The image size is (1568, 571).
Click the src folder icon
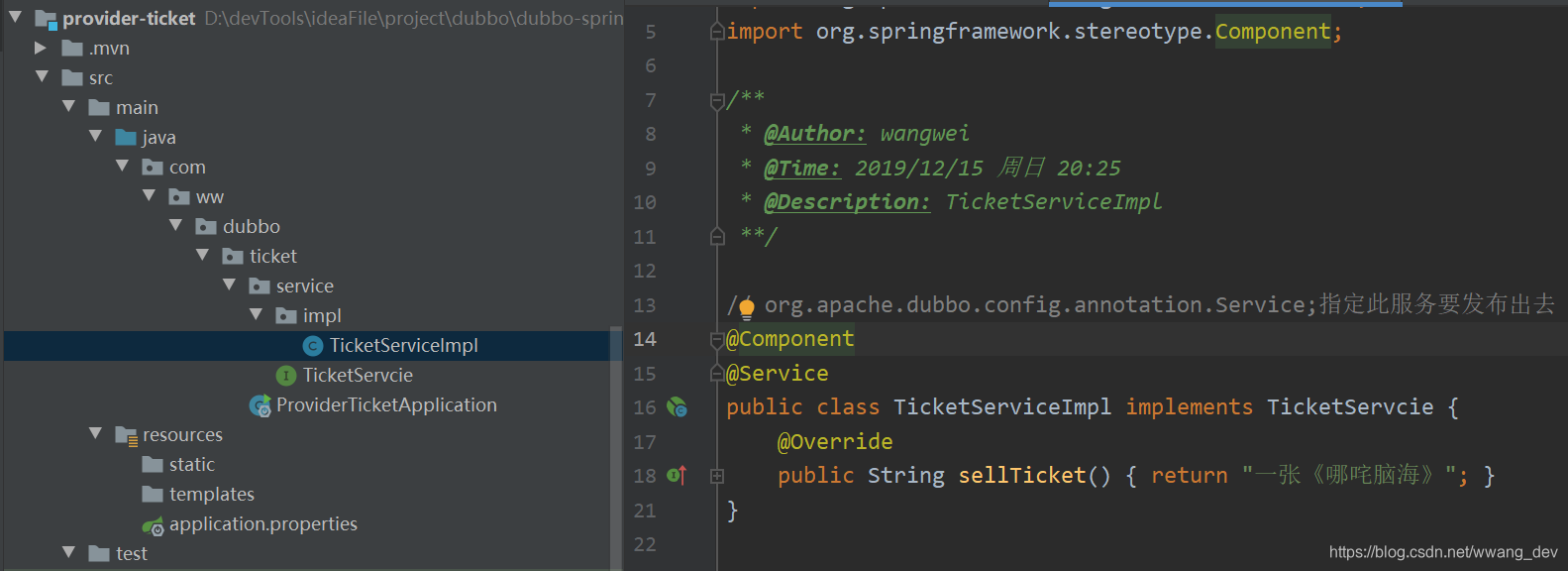72,77
